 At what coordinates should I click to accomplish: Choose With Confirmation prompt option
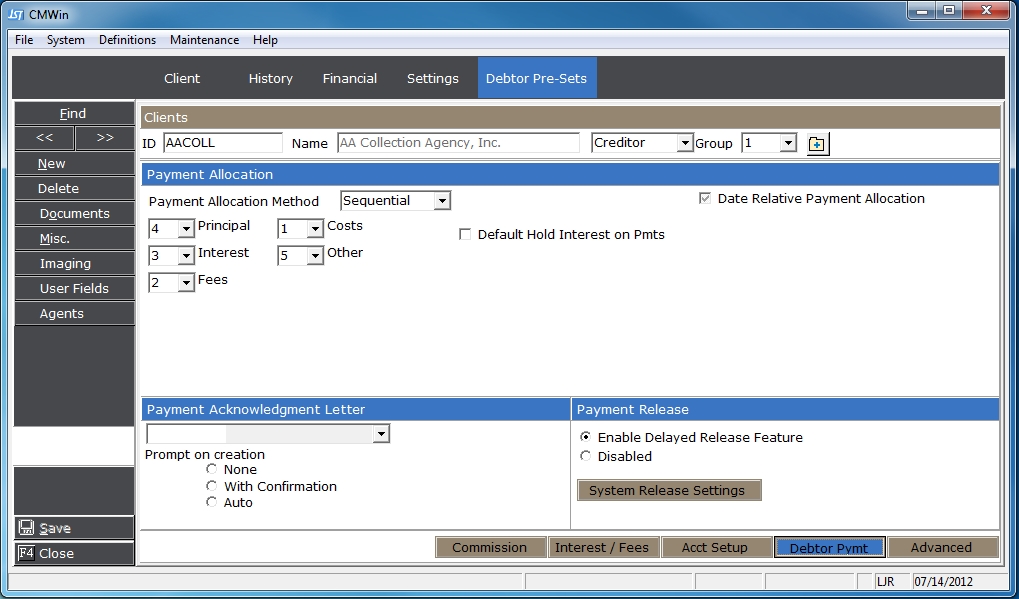pyautogui.click(x=212, y=486)
